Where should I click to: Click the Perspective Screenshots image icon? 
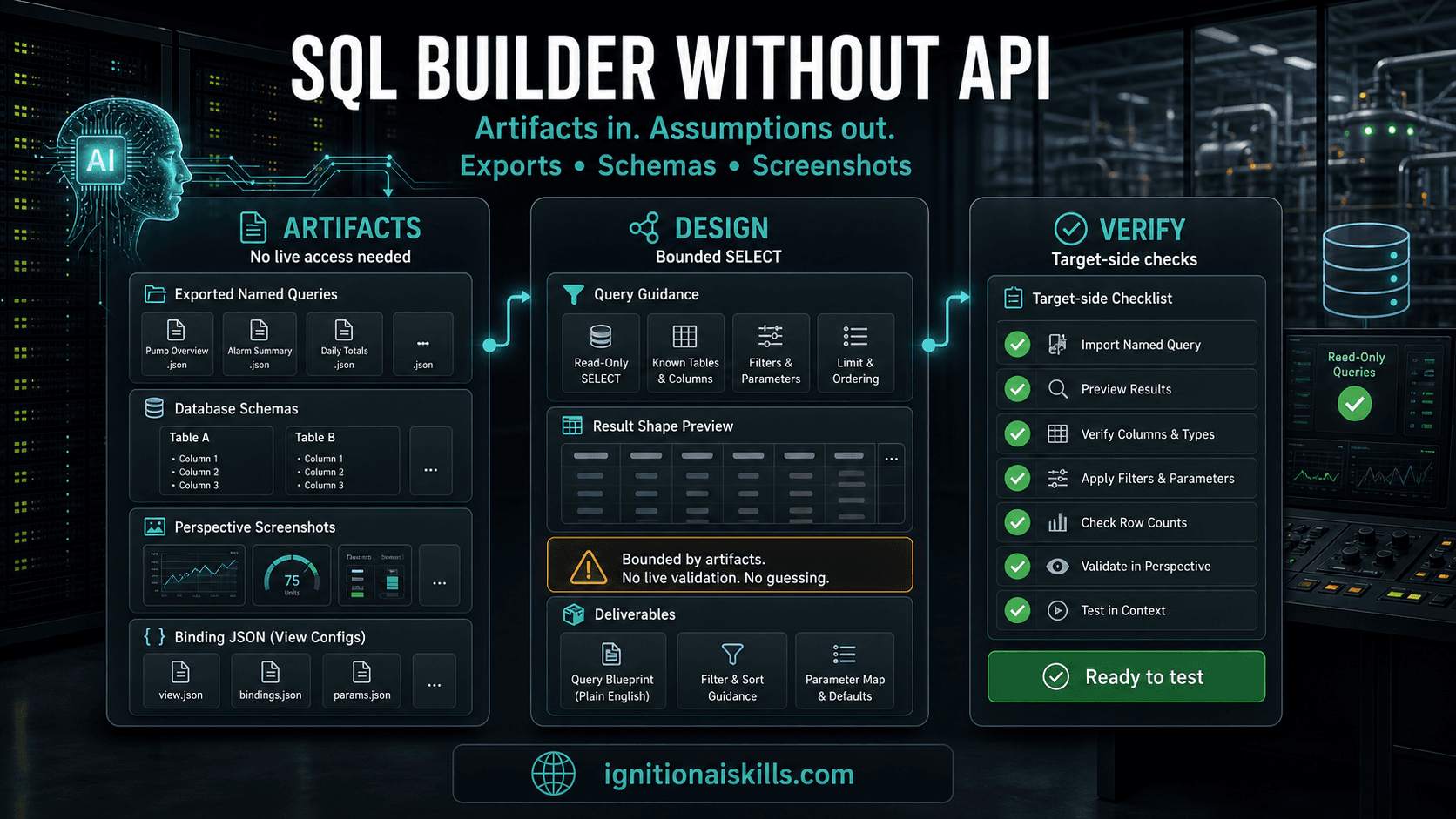[x=155, y=527]
